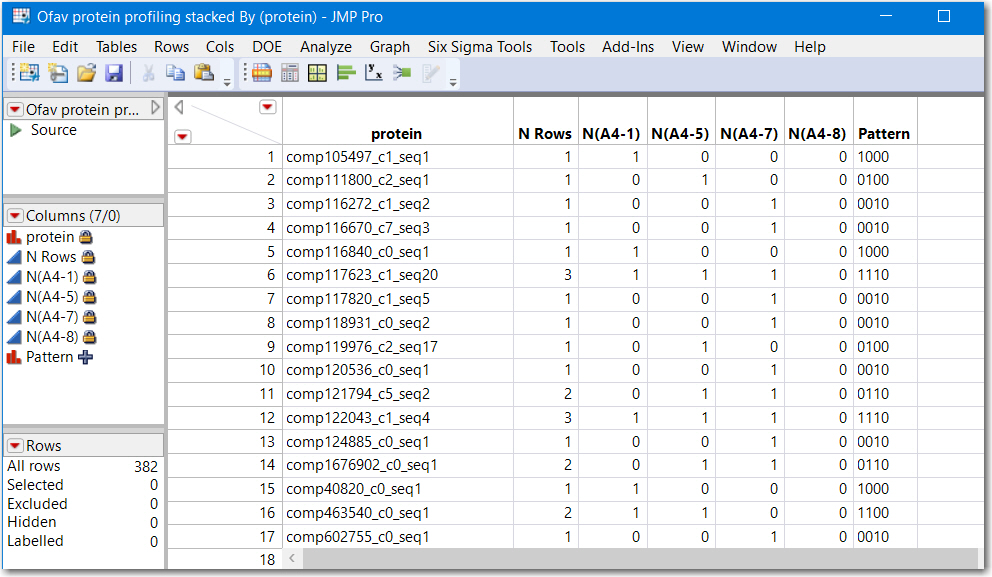Image resolution: width=992 pixels, height=577 pixels.
Task: Open the Columns (7/0) red triangle menu
Action: [x=13, y=215]
